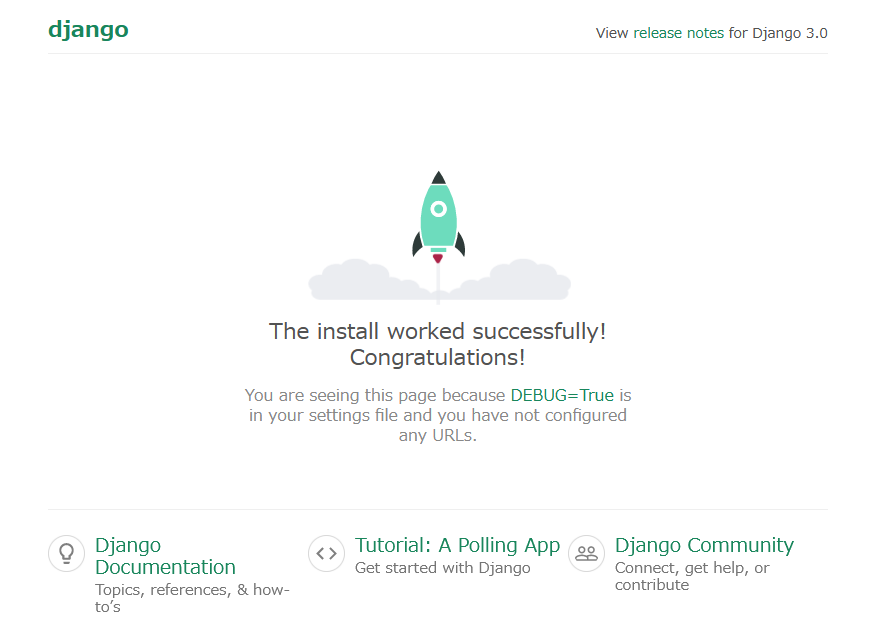Click the rocket's circular window

[x=438, y=209]
